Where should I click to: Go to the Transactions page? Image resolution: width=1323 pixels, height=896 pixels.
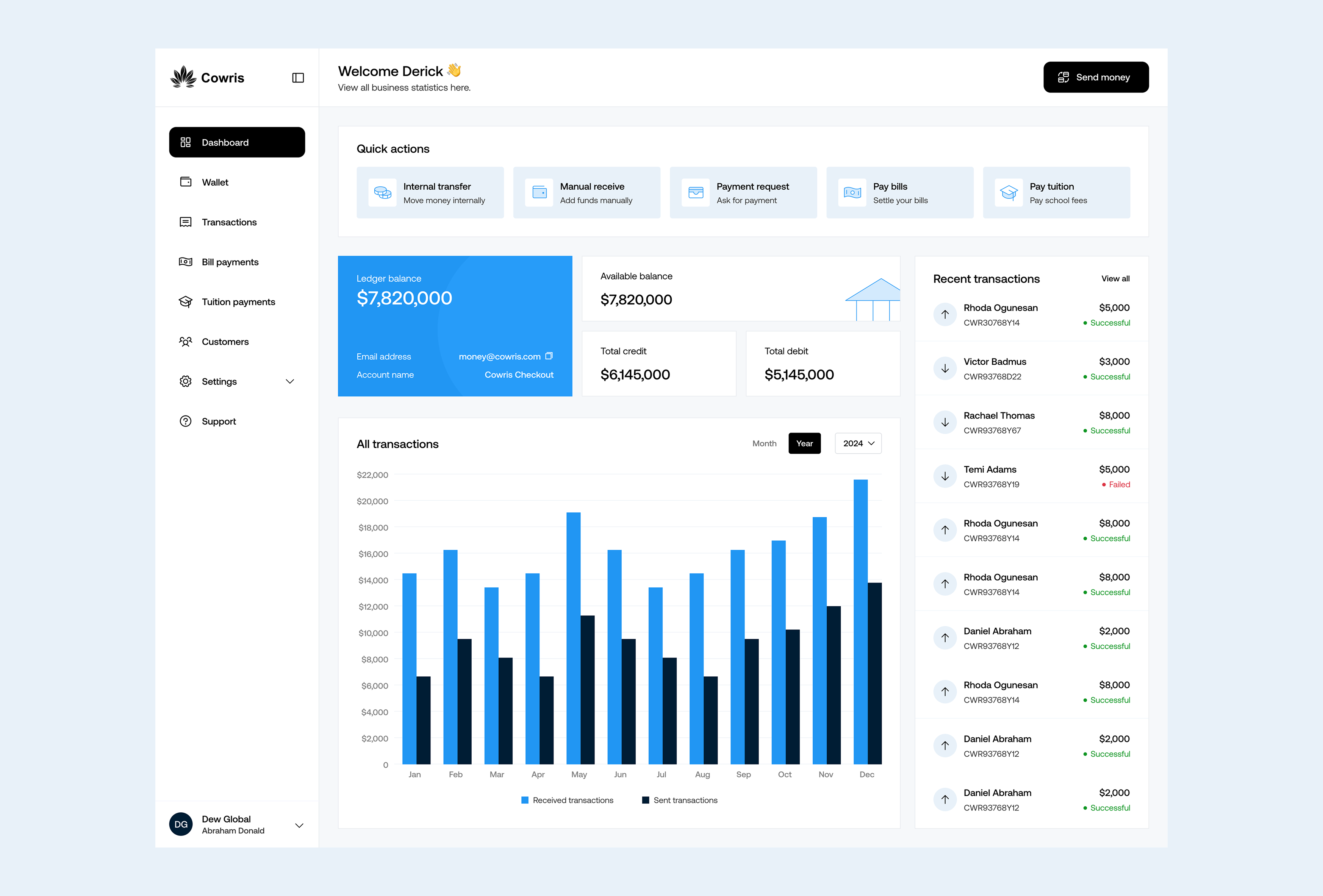pos(237,222)
